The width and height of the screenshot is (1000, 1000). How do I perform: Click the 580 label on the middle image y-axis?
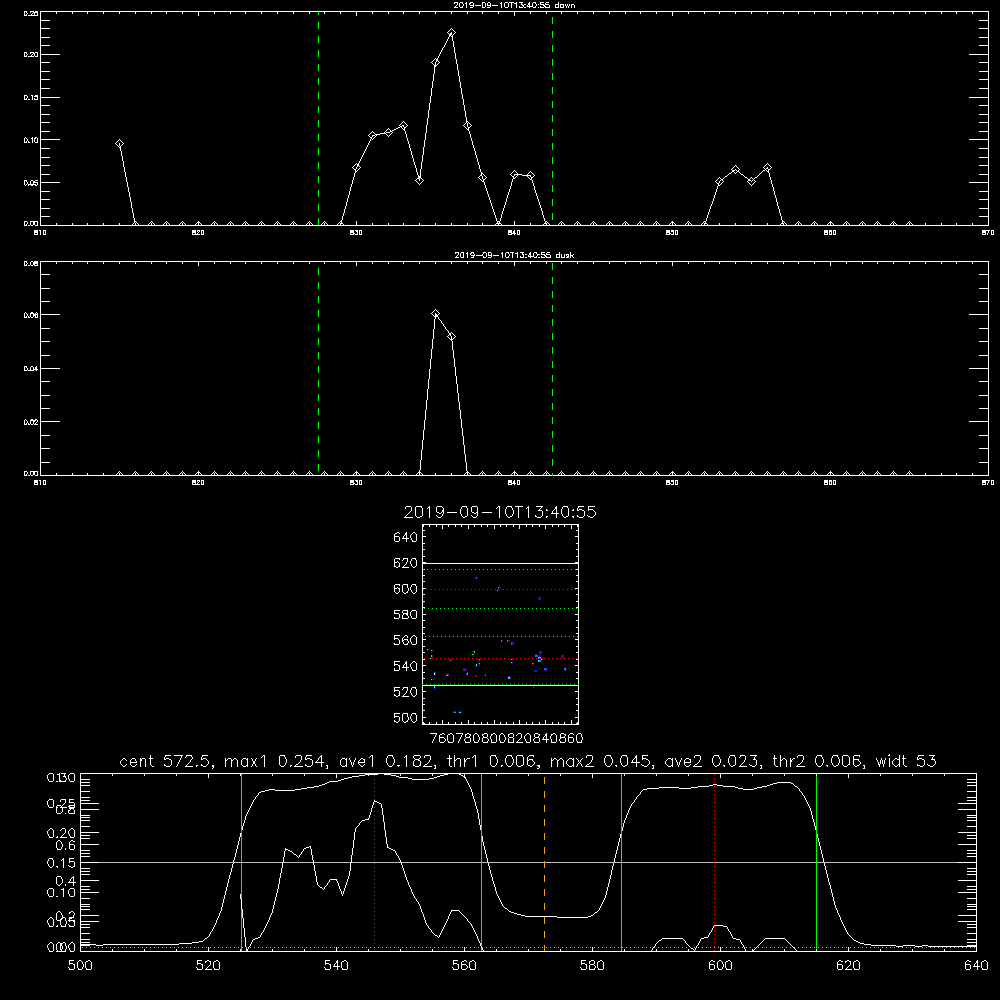[x=406, y=615]
